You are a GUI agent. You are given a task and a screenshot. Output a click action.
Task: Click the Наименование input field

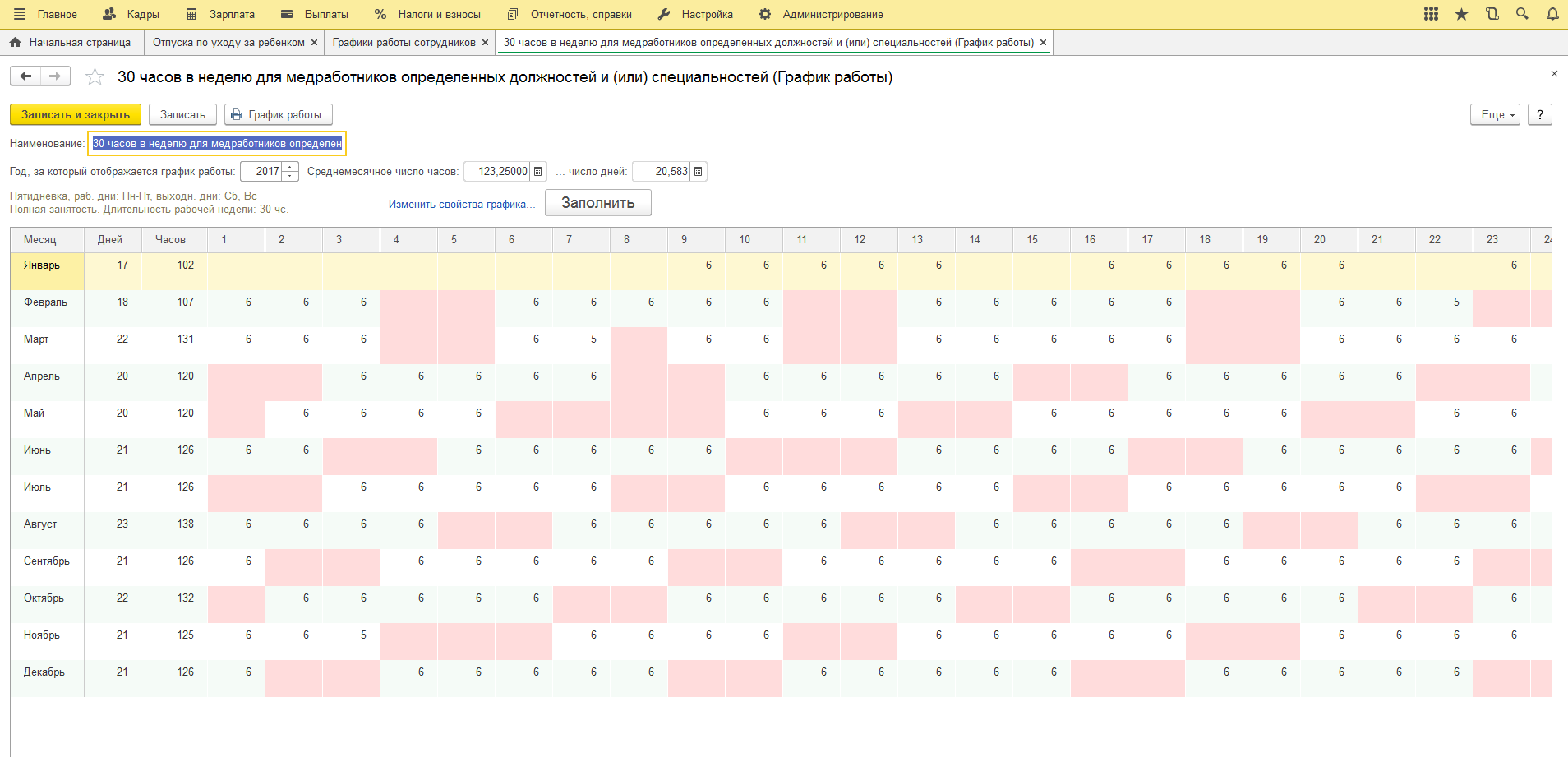[217, 144]
